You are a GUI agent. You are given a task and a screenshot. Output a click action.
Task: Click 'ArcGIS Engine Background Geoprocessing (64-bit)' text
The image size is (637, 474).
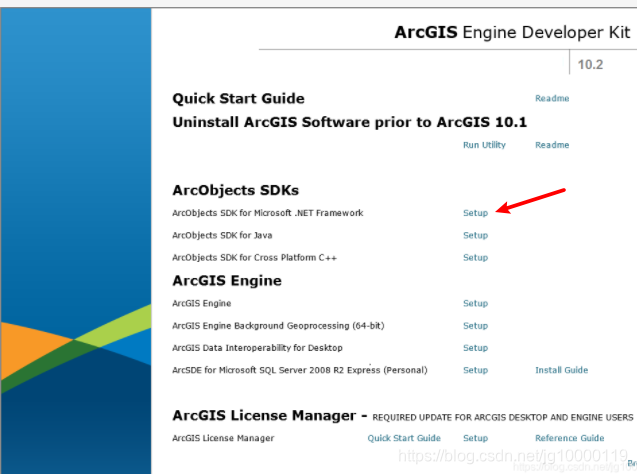(x=278, y=326)
